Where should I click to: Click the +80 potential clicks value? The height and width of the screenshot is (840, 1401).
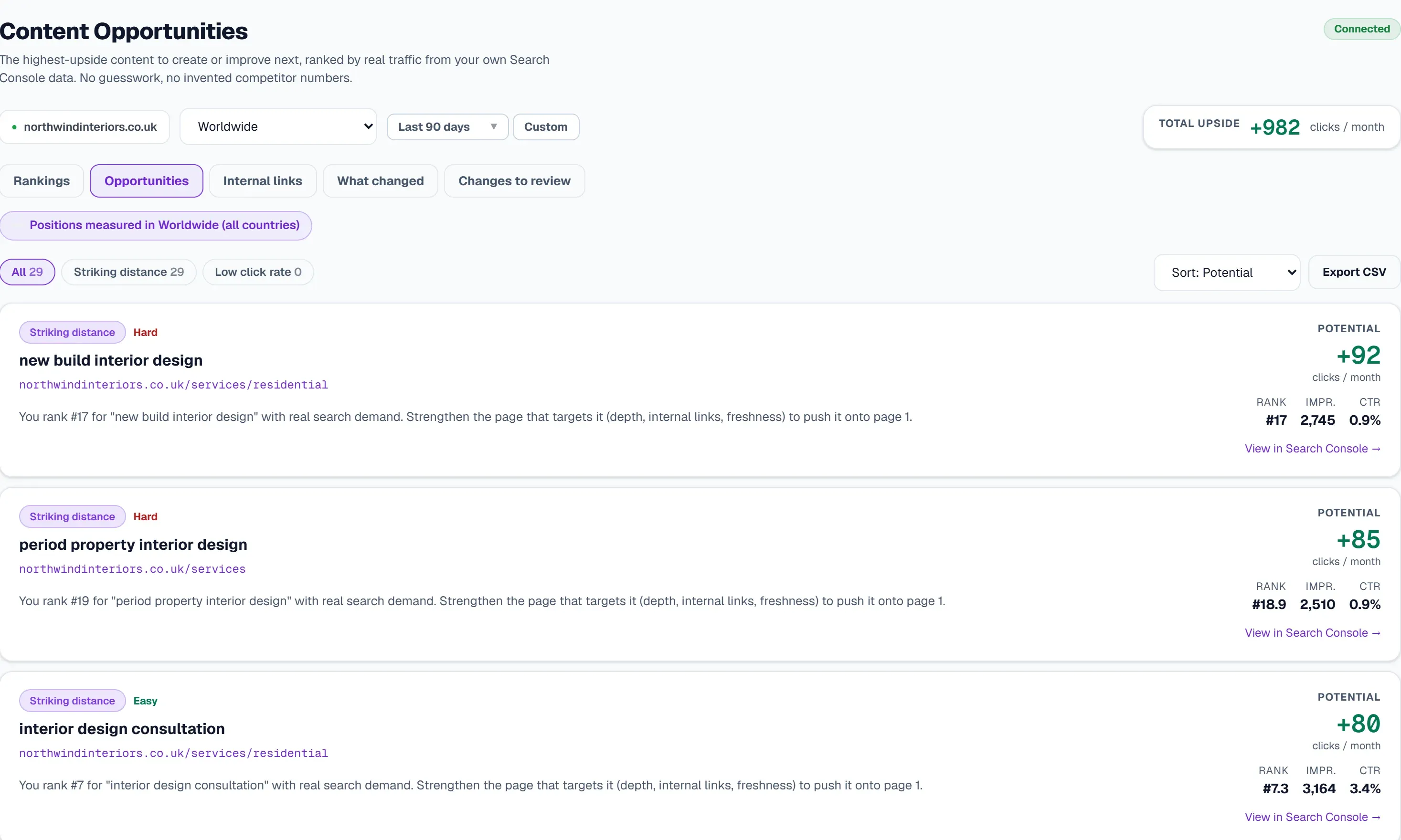[x=1358, y=724]
